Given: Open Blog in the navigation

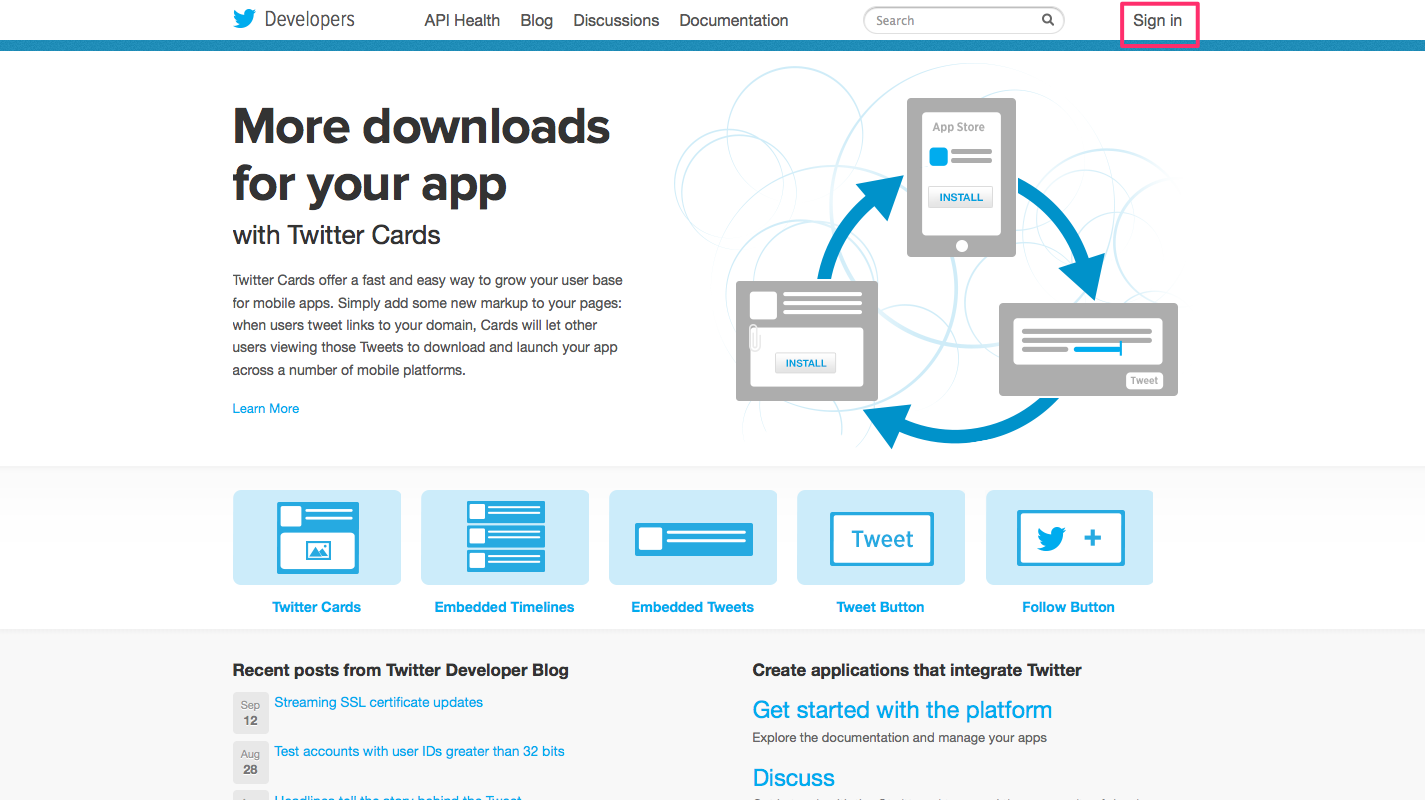Looking at the screenshot, I should (x=537, y=20).
